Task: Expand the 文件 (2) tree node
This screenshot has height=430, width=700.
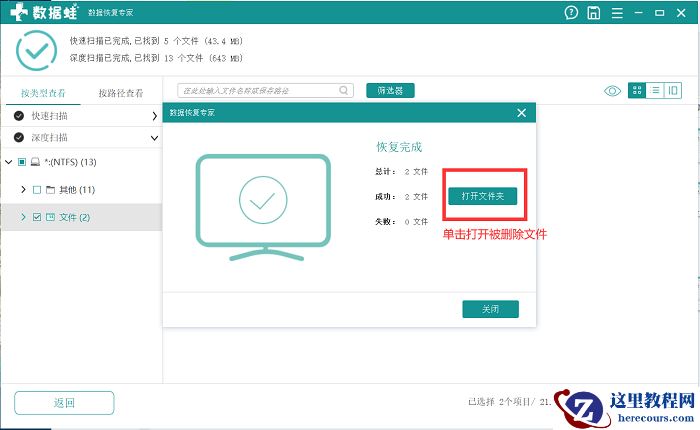Action: (23, 217)
